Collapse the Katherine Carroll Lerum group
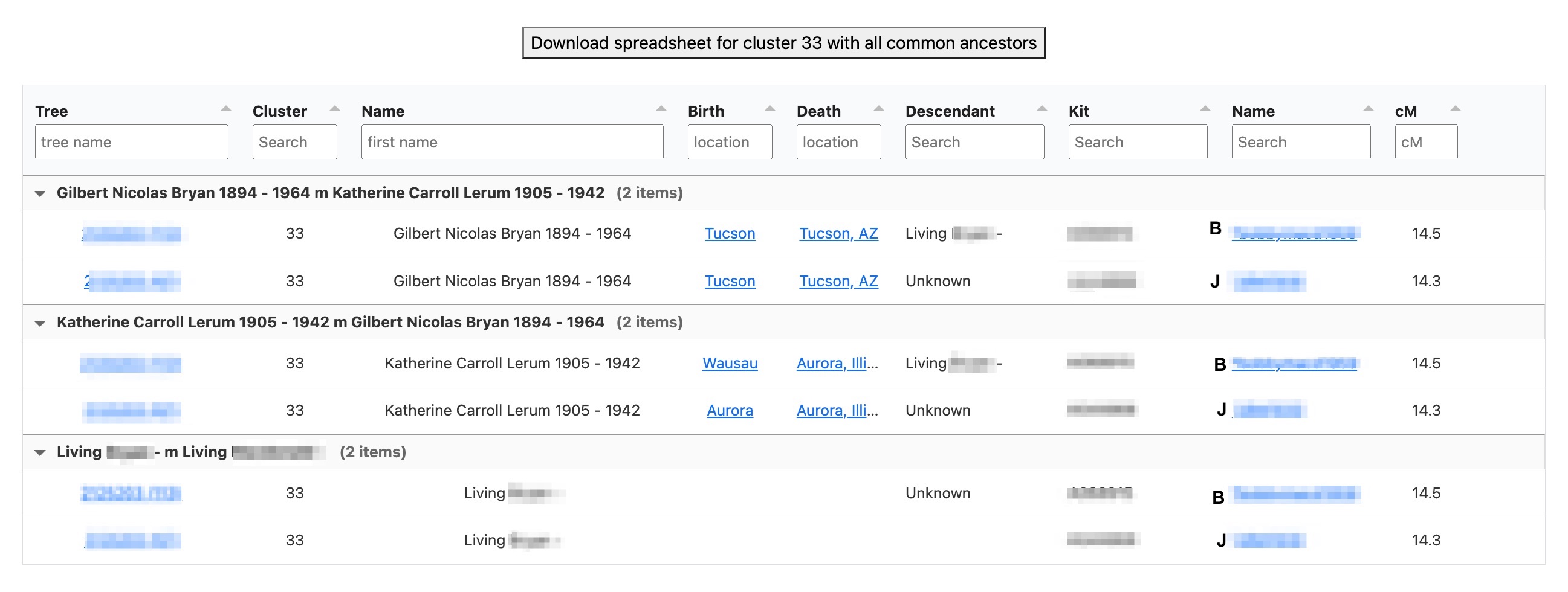 (x=39, y=323)
